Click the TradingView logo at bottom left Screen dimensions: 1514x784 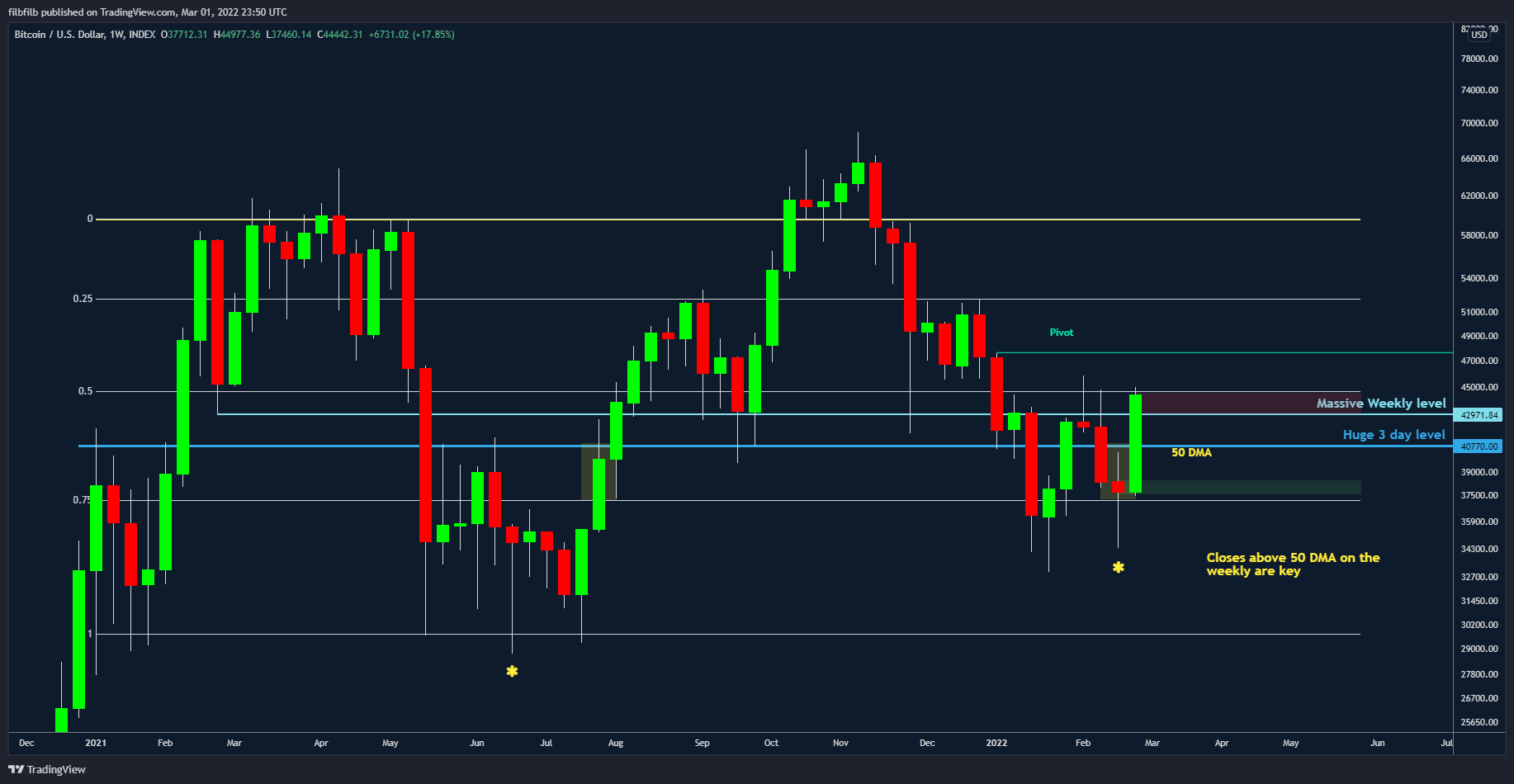47,769
